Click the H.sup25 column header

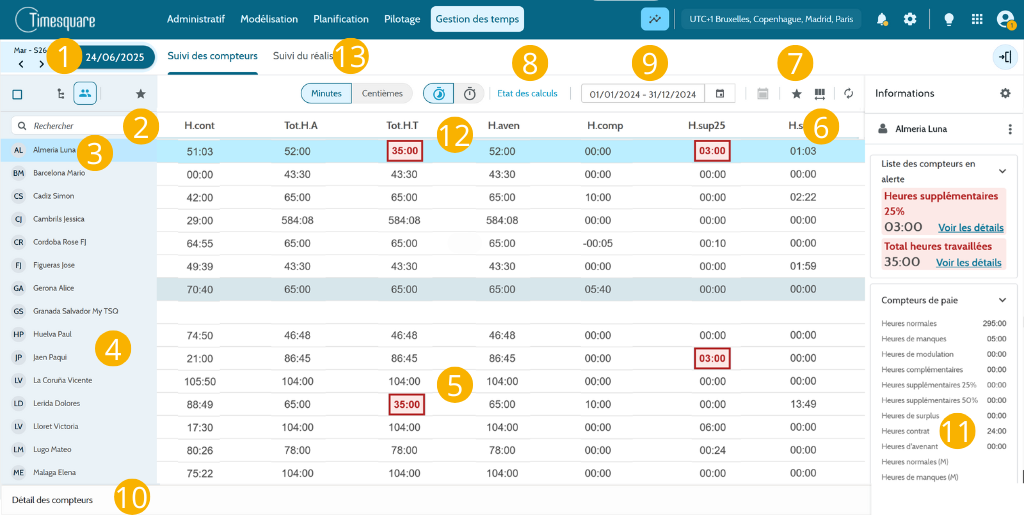point(707,126)
